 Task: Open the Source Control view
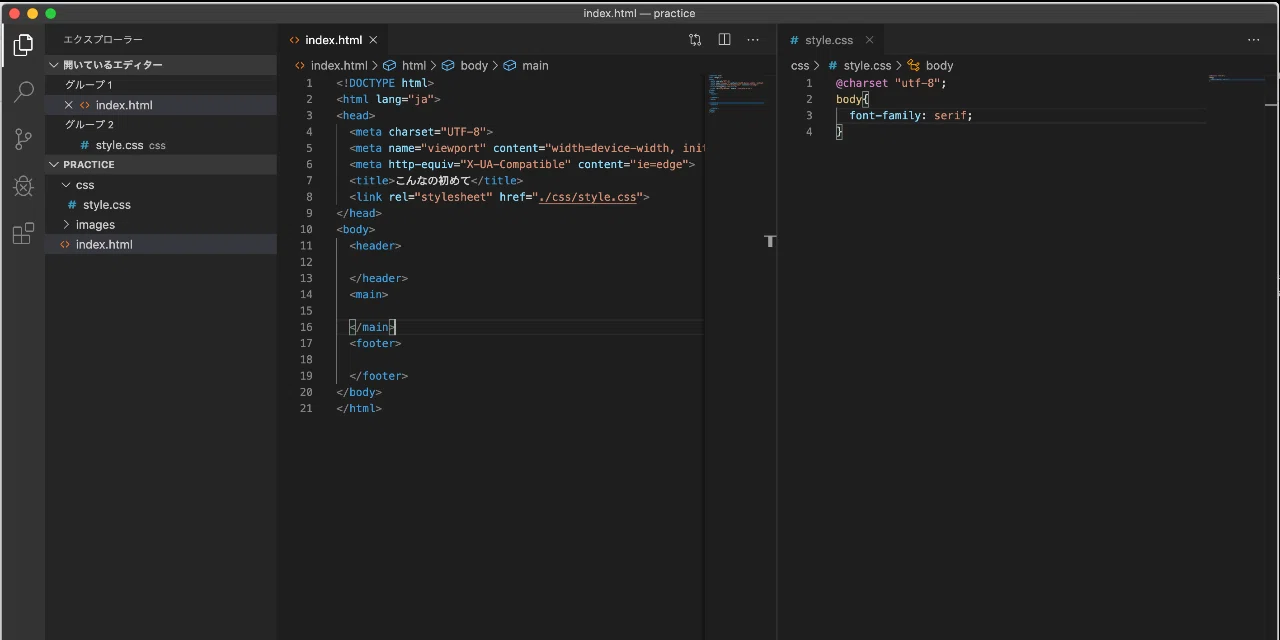[22, 139]
